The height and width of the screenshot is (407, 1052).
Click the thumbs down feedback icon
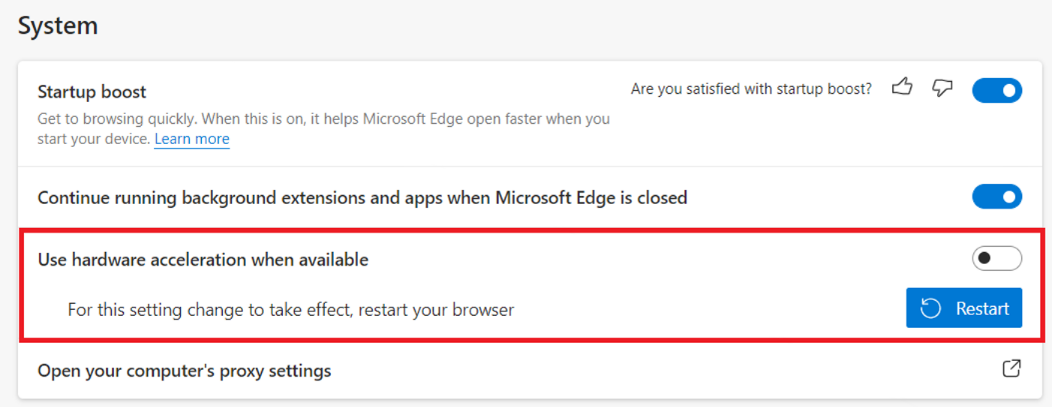click(942, 88)
